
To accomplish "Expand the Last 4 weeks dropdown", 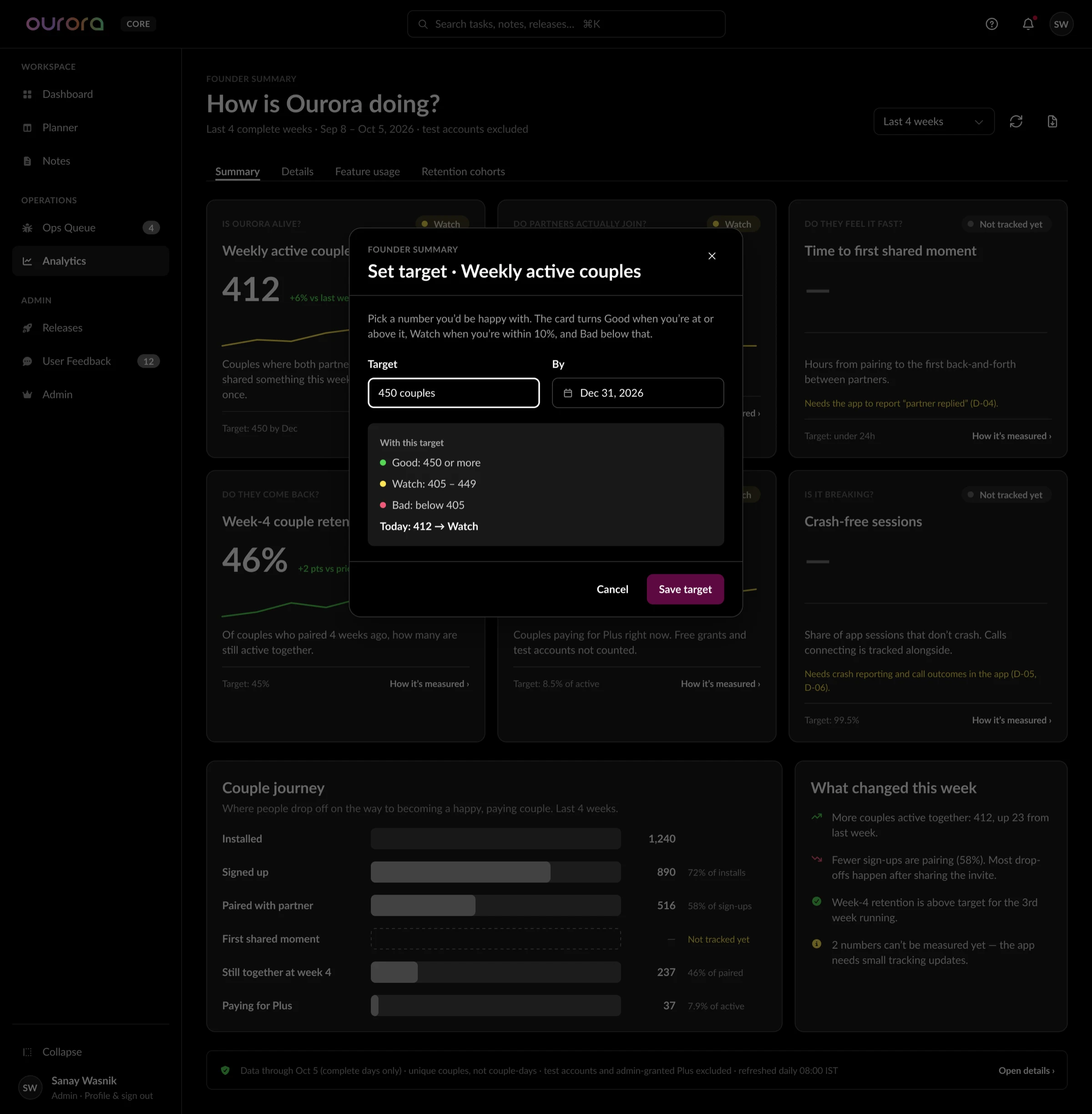I will point(934,122).
